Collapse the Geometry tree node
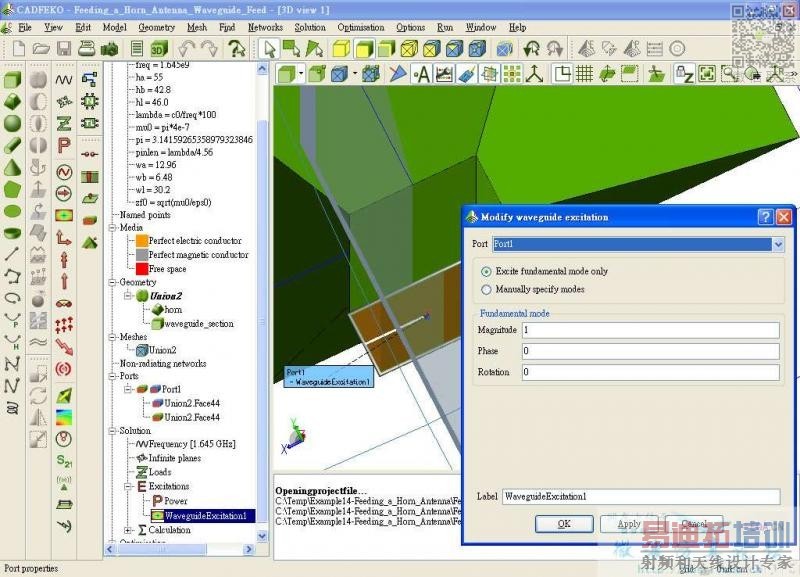The height and width of the screenshot is (577, 800). coord(112,282)
